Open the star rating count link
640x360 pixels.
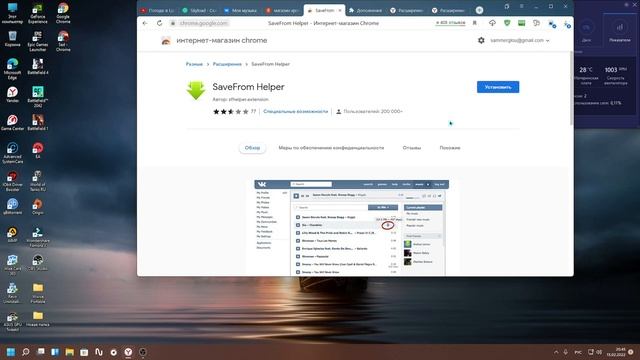(253, 111)
